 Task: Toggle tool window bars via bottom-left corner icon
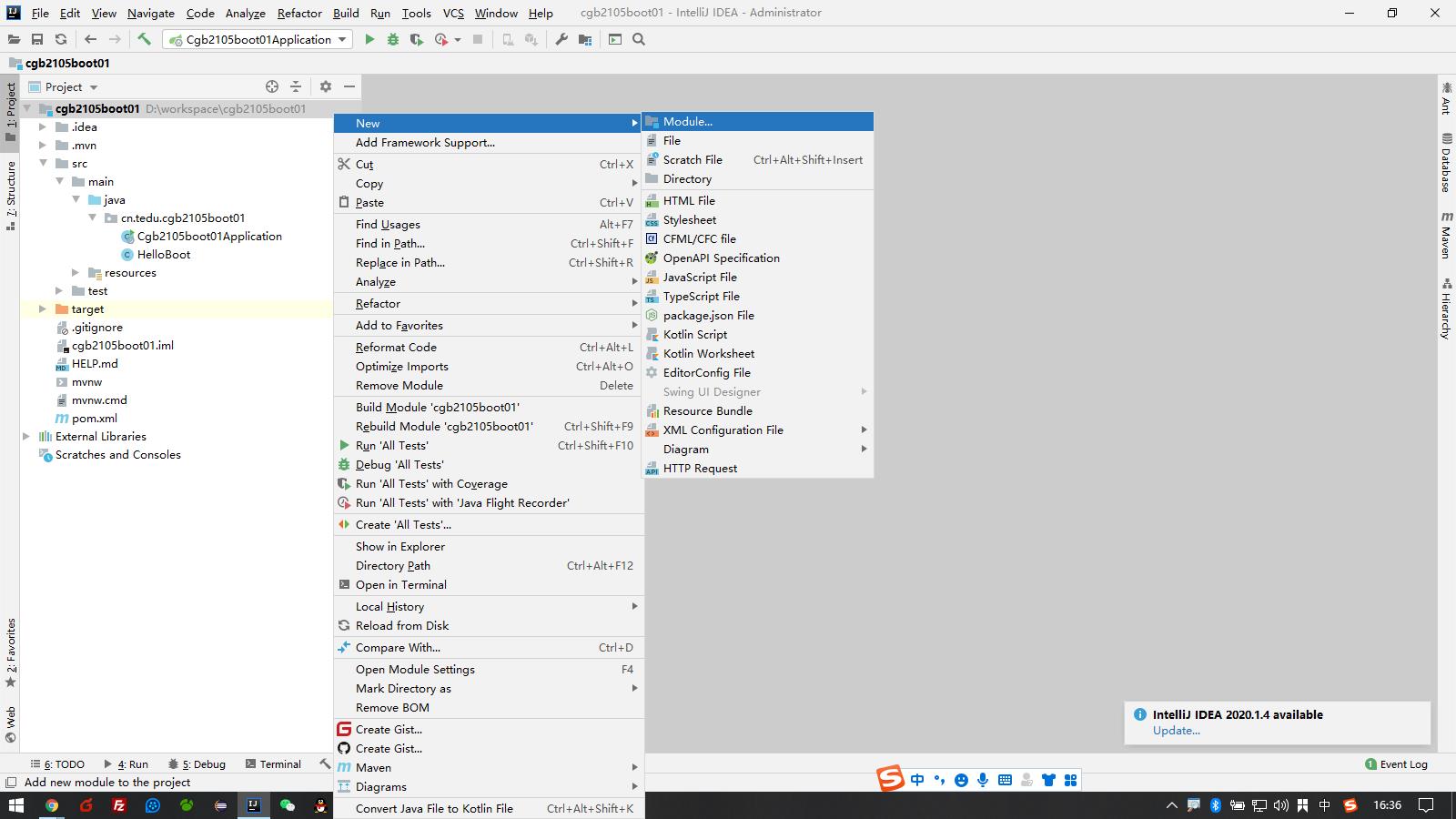pos(11,783)
